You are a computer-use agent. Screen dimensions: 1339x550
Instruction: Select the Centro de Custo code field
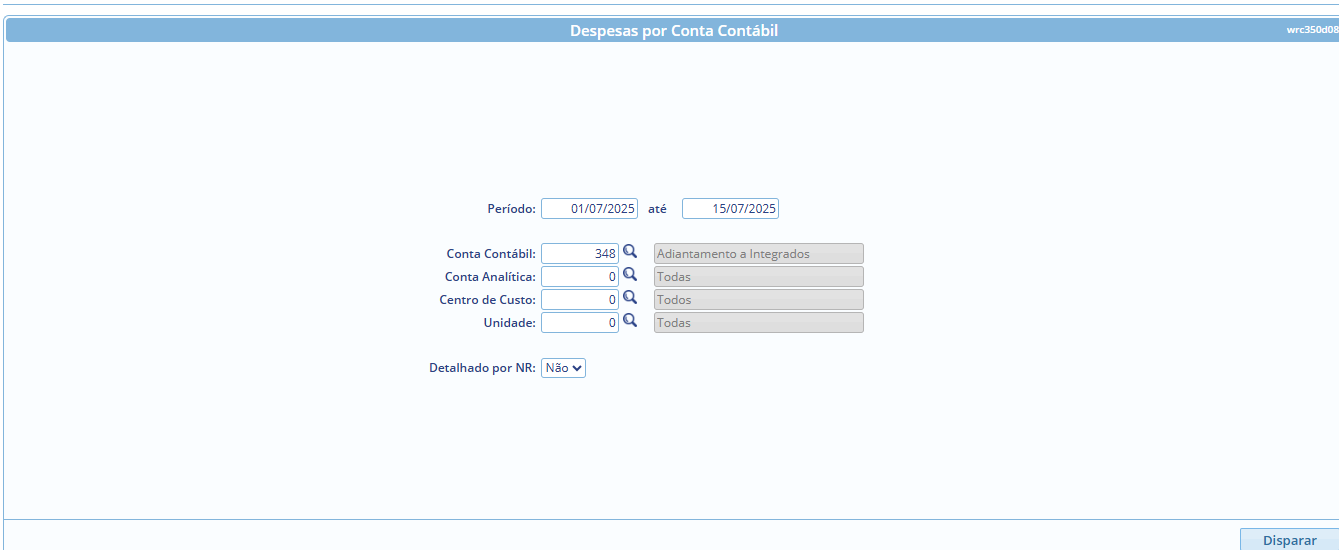point(580,300)
